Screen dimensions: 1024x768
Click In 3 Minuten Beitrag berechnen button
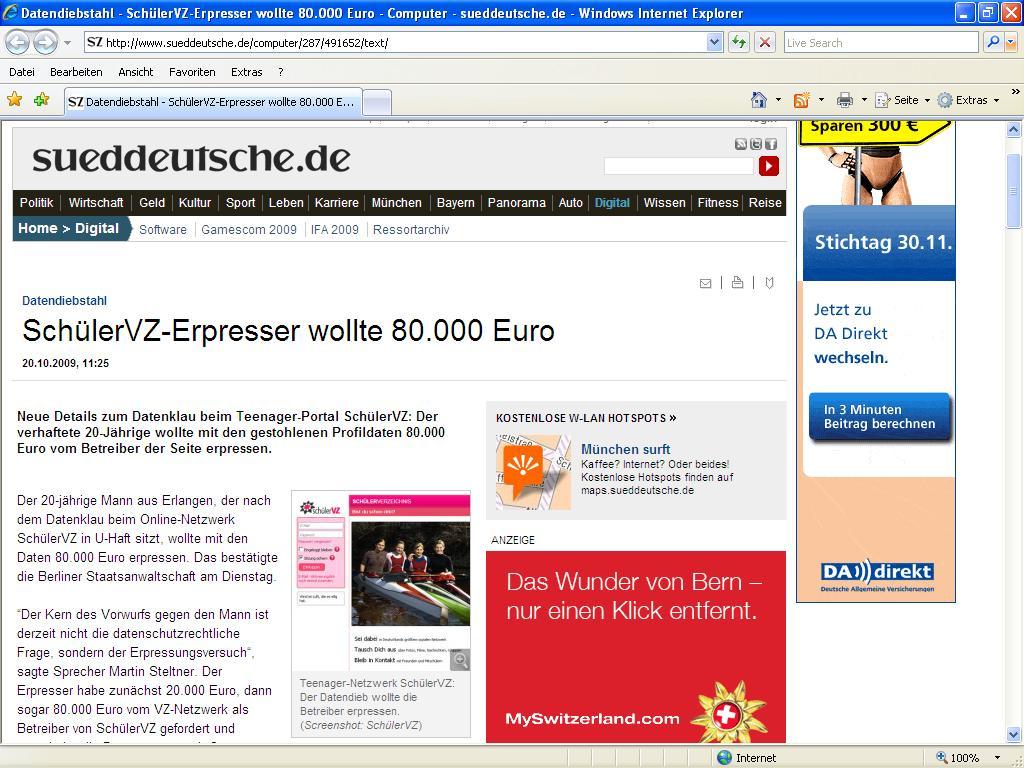point(879,417)
